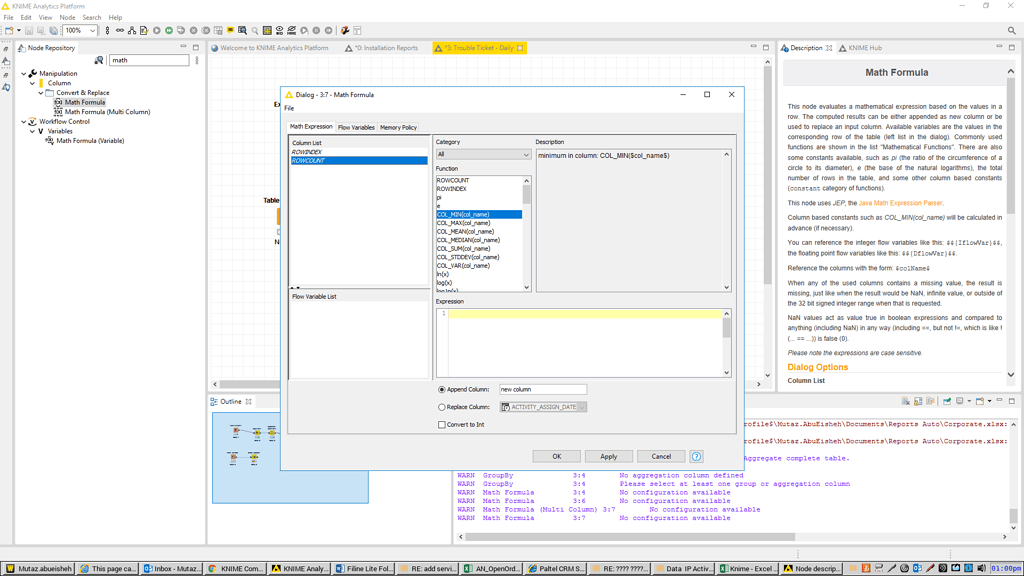Image resolution: width=1024 pixels, height=576 pixels.
Task: Switch to the KNIME Hub tab
Action: tap(860, 48)
